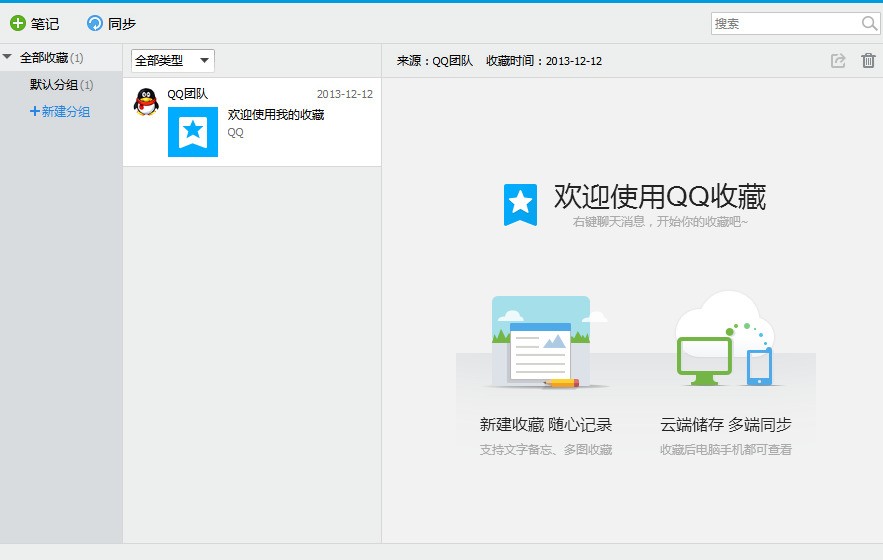Click the heading 欢迎使用QQ收藏

pos(660,197)
